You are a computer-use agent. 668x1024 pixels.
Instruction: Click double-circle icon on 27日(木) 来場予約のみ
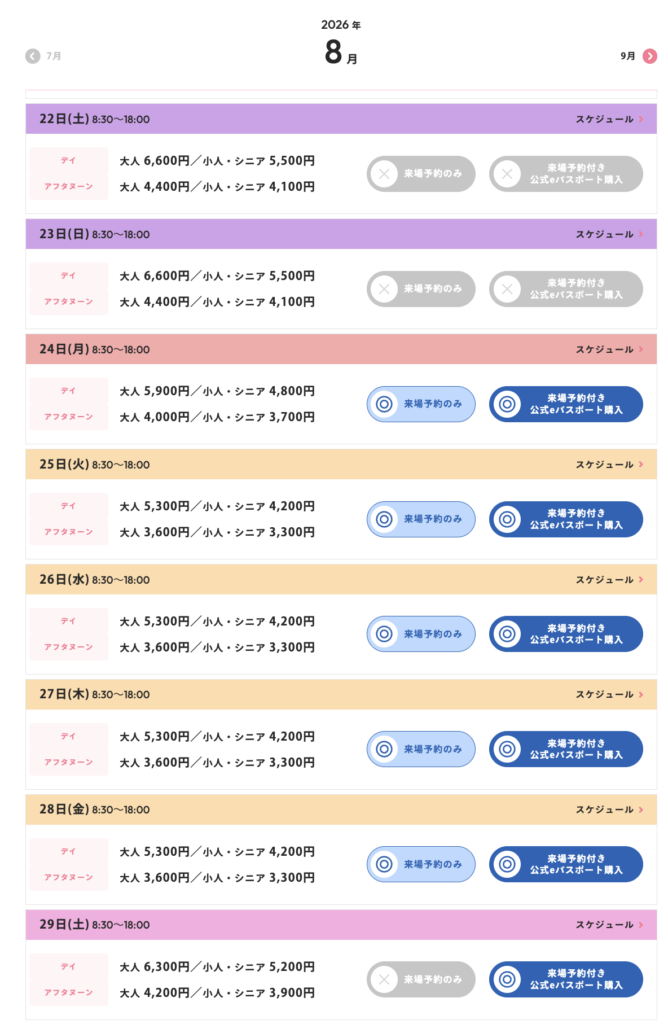(385, 749)
